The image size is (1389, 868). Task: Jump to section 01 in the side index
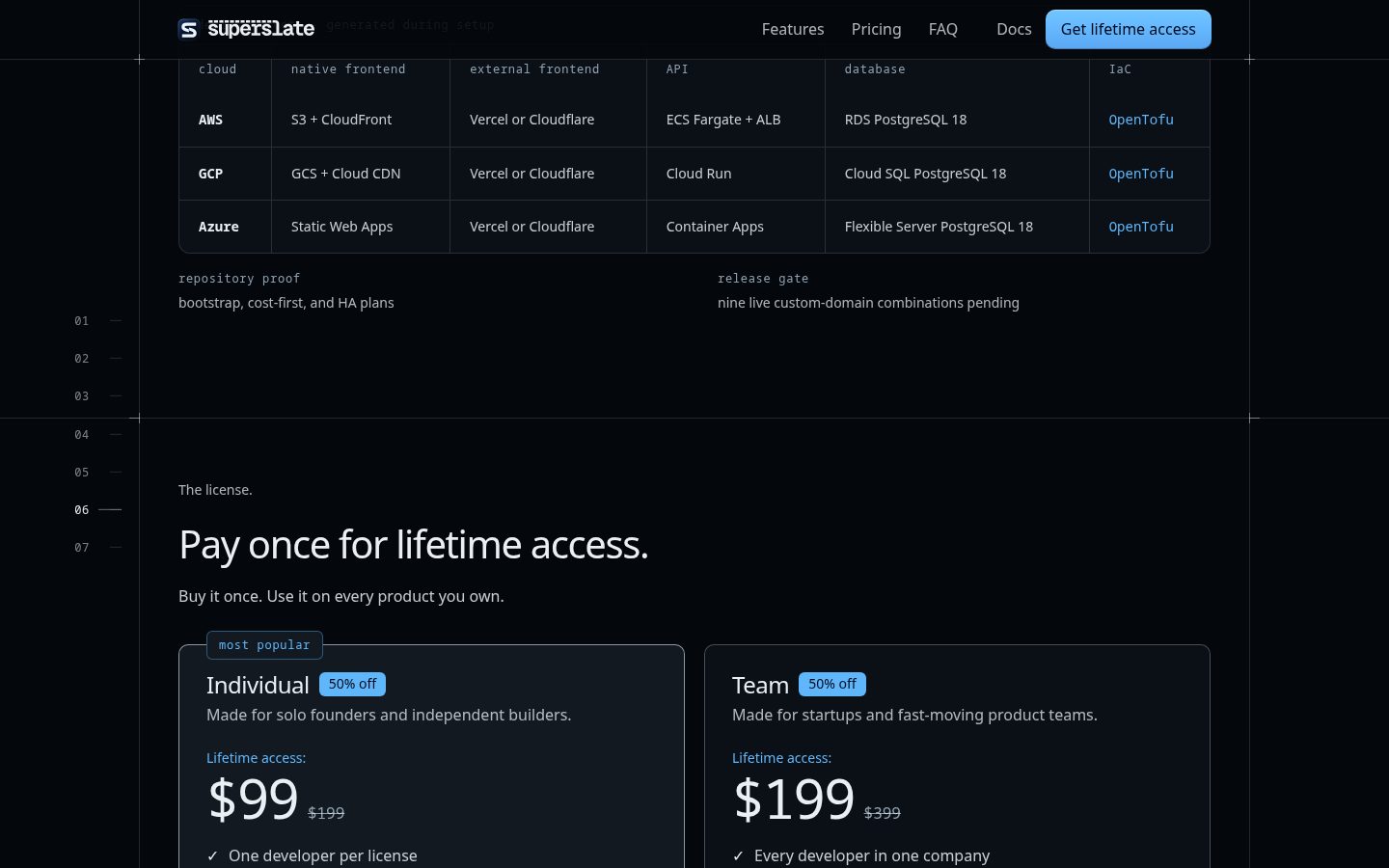pyautogui.click(x=97, y=320)
